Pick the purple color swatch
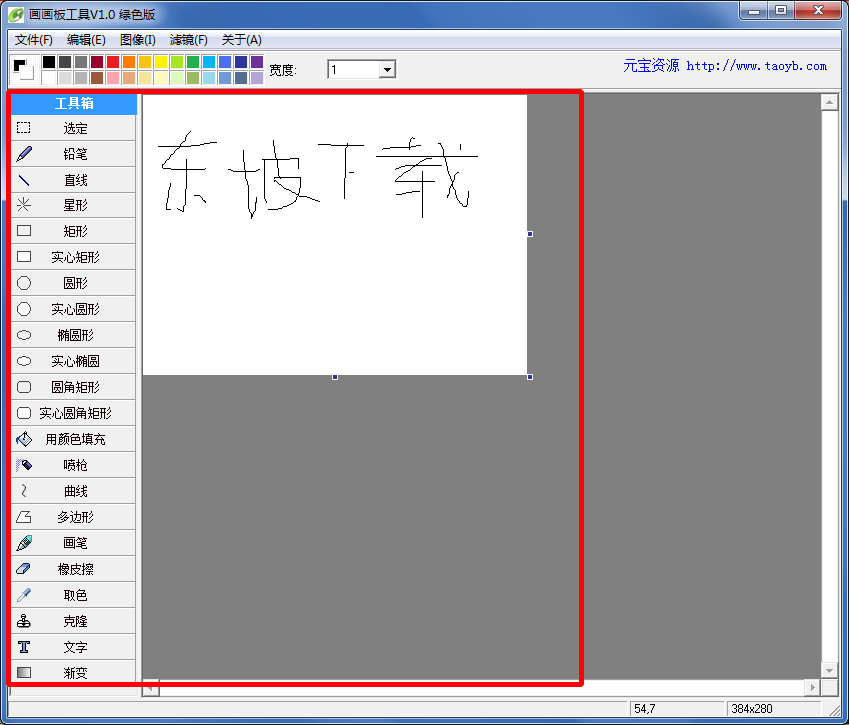The height and width of the screenshot is (725, 849). point(257,62)
